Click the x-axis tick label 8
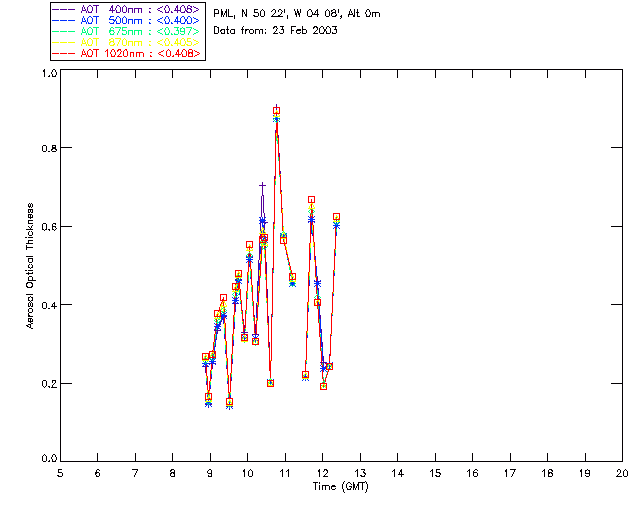The height and width of the screenshot is (512, 640). tap(173, 473)
